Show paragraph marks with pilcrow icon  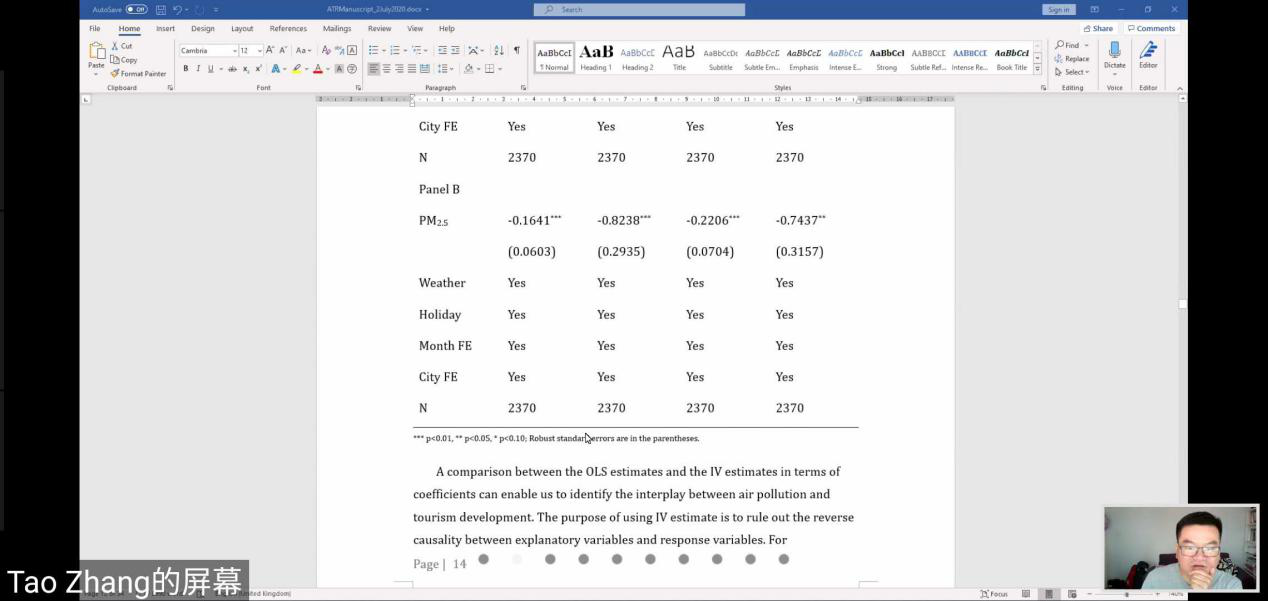click(516, 50)
